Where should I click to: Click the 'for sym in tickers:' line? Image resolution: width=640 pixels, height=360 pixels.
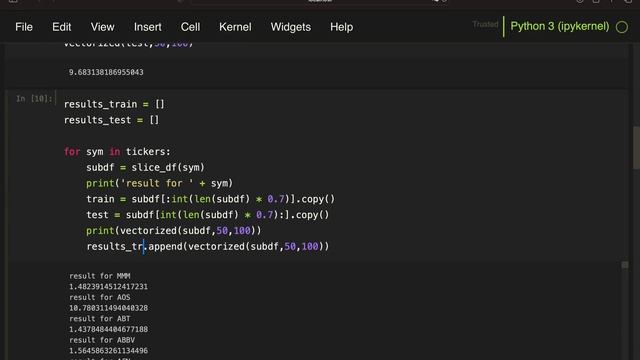tap(117, 152)
